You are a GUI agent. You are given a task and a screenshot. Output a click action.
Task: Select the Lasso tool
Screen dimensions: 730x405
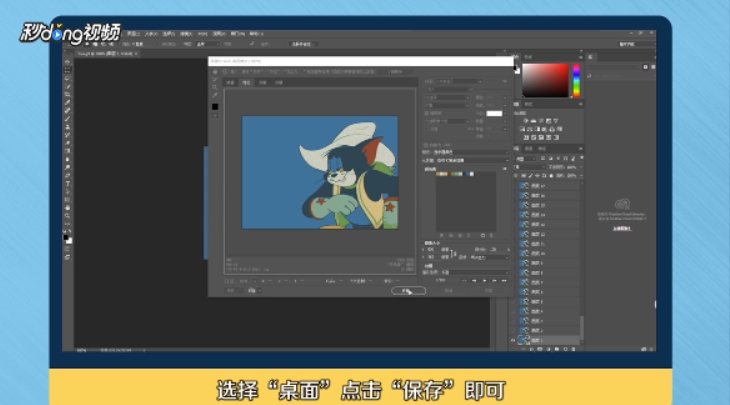(x=68, y=78)
